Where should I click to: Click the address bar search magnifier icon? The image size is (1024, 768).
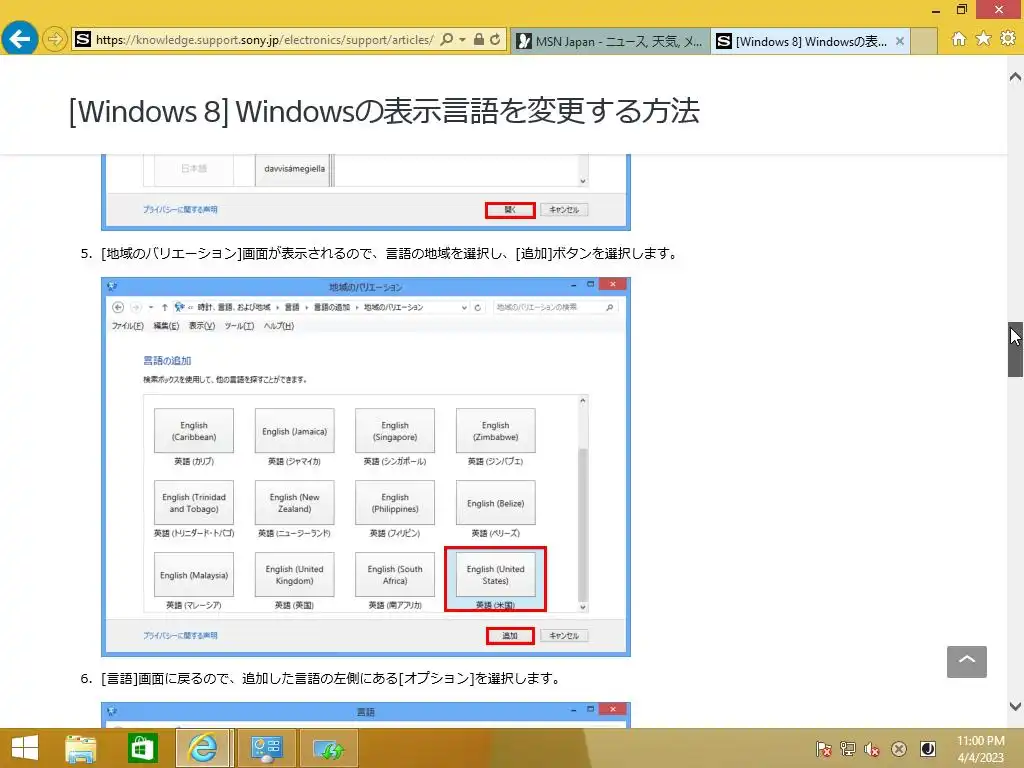446,40
